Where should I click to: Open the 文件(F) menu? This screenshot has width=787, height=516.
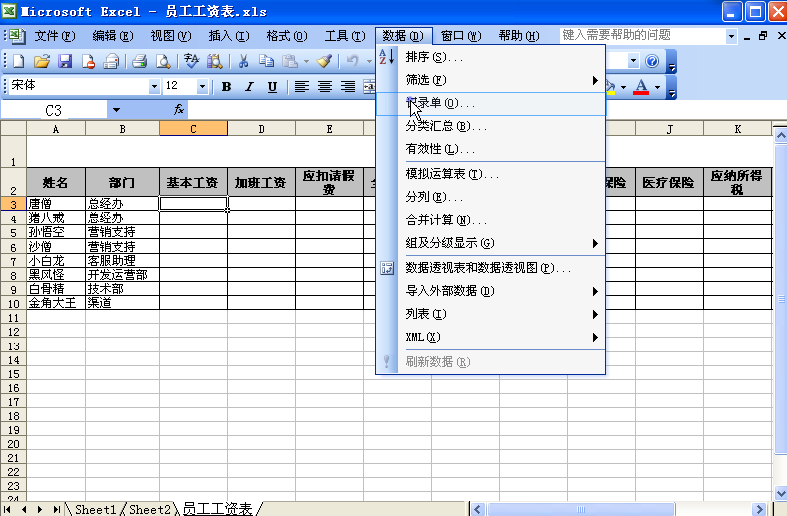click(55, 36)
